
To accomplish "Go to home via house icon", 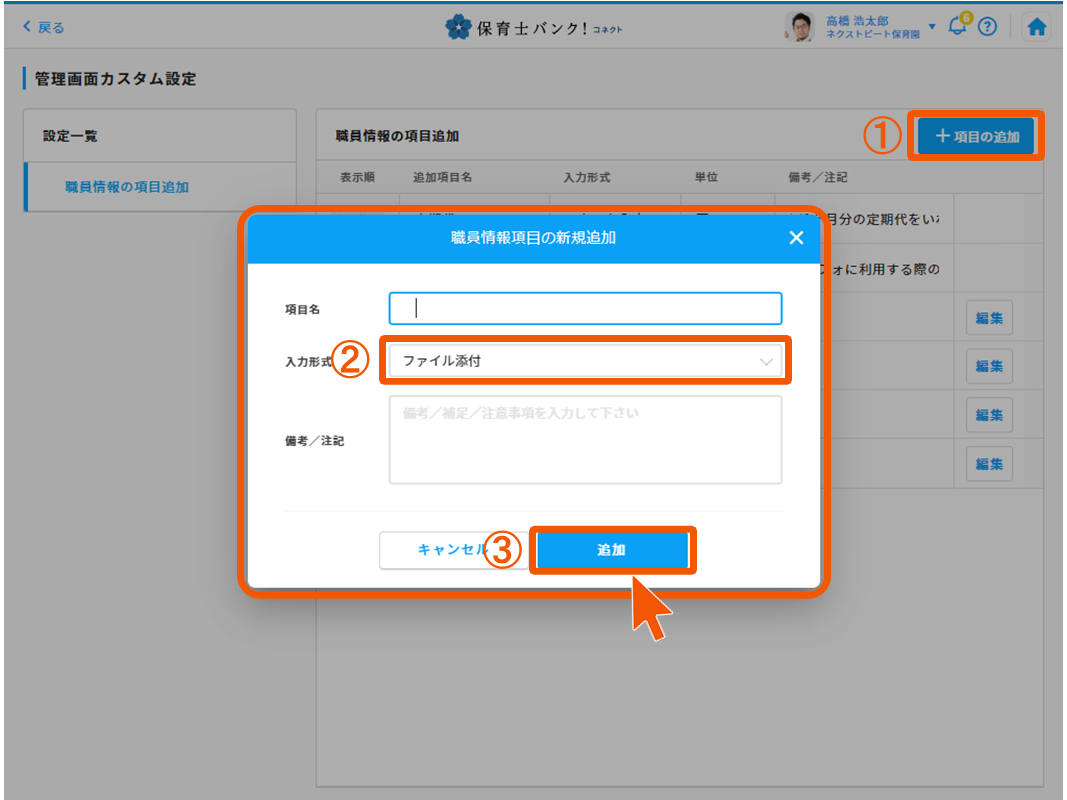I will 1037,27.
